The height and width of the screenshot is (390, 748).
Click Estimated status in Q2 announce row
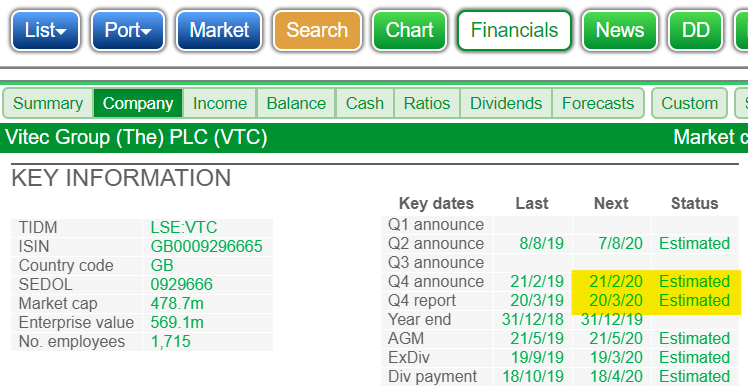click(x=694, y=244)
